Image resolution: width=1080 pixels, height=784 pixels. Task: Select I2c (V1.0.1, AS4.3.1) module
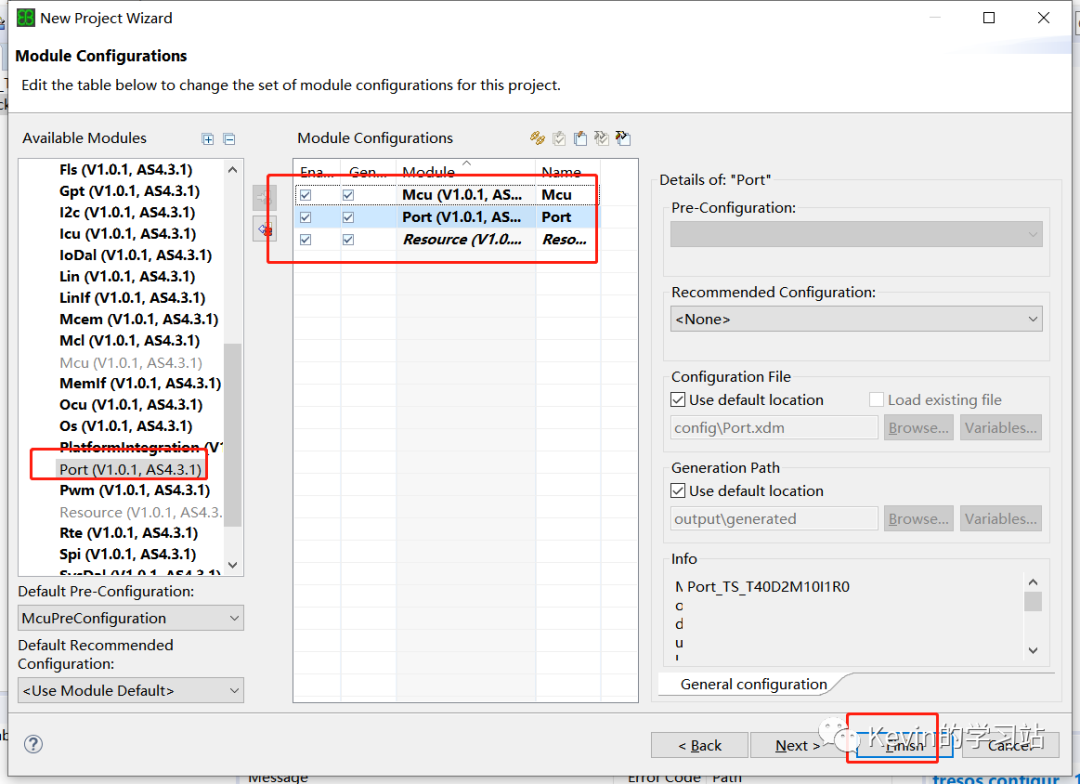pos(127,212)
